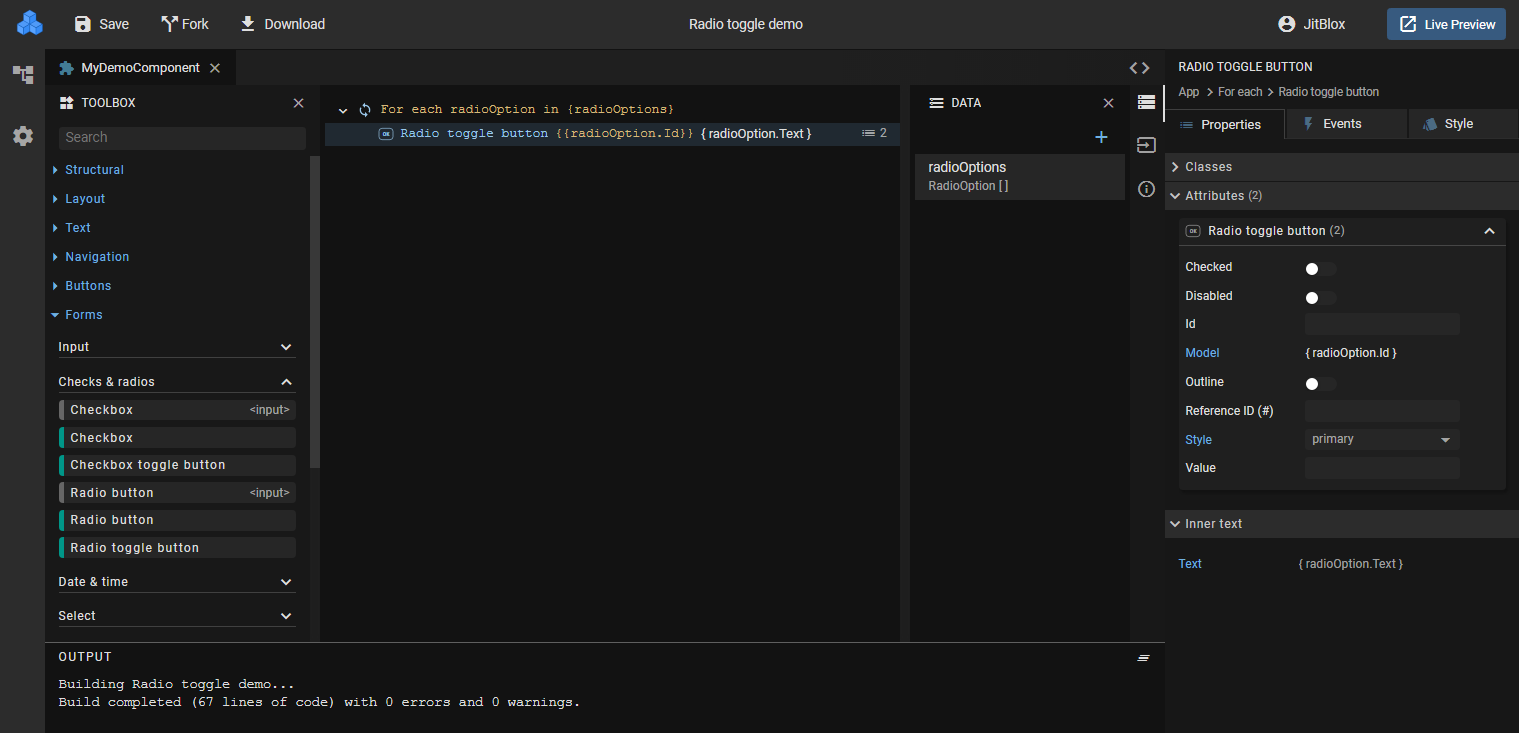Viewport: 1519px width, 733px height.
Task: Click the attribute count badge showing 2
Action: 875,133
